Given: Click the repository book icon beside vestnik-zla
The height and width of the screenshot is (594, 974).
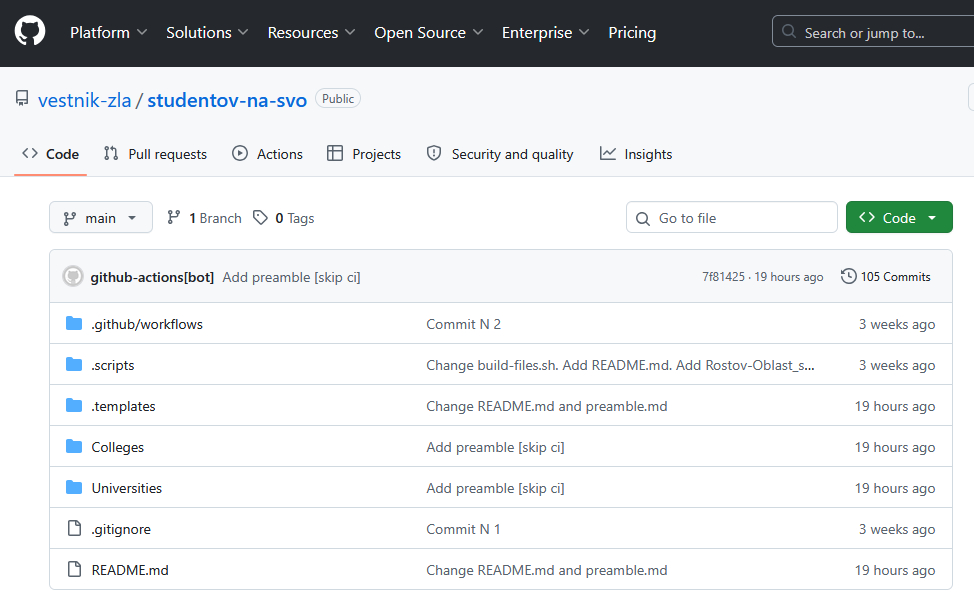Looking at the screenshot, I should click(x=22, y=98).
